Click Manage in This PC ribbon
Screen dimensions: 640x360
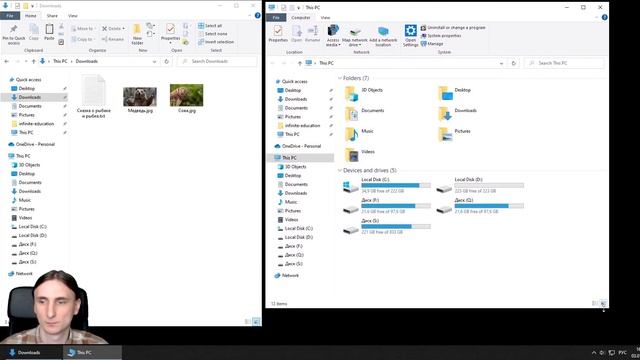pos(432,44)
